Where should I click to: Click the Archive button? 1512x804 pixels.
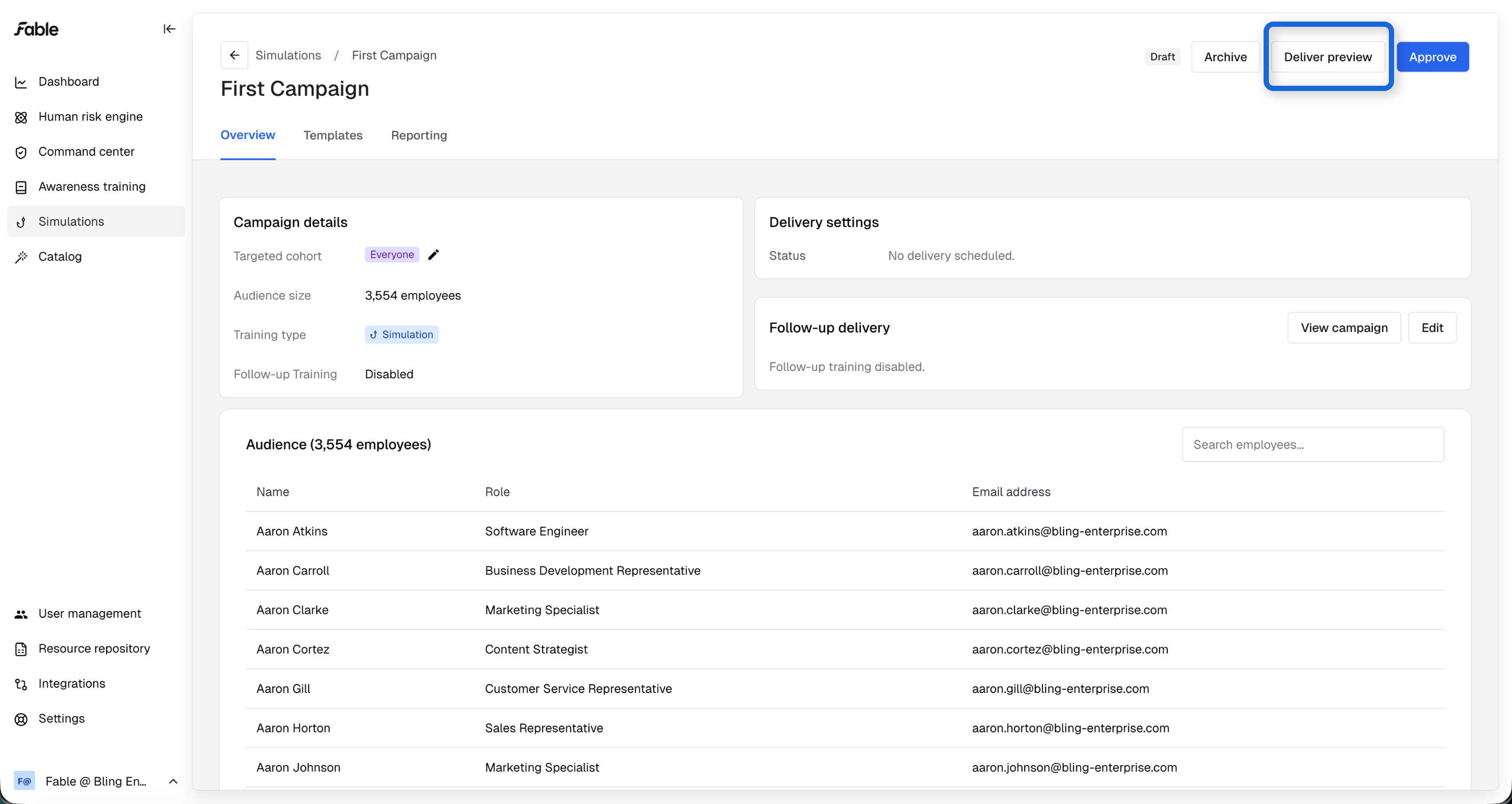tap(1226, 57)
